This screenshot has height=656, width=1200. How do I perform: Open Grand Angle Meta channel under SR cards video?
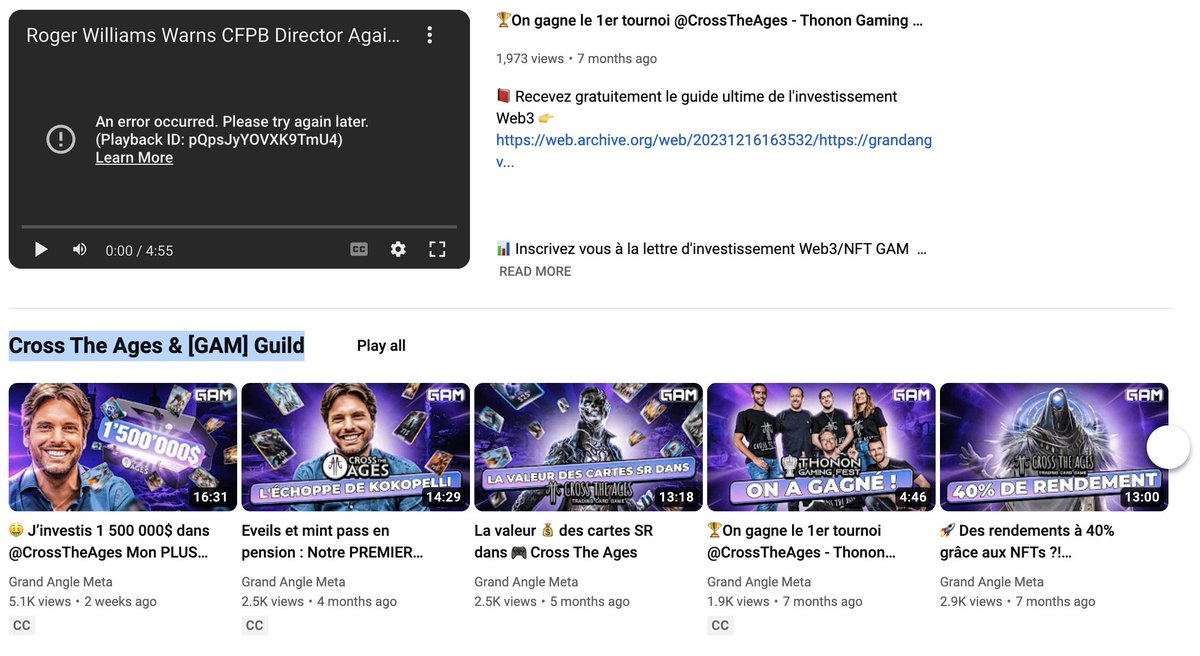pos(527,582)
